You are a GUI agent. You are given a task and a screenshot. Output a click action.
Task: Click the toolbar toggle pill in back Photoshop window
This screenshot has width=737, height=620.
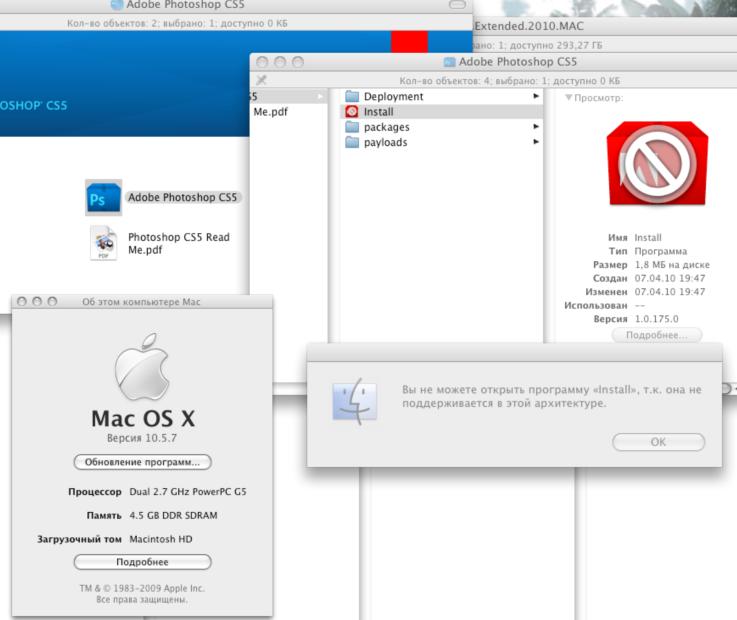tap(457, 5)
